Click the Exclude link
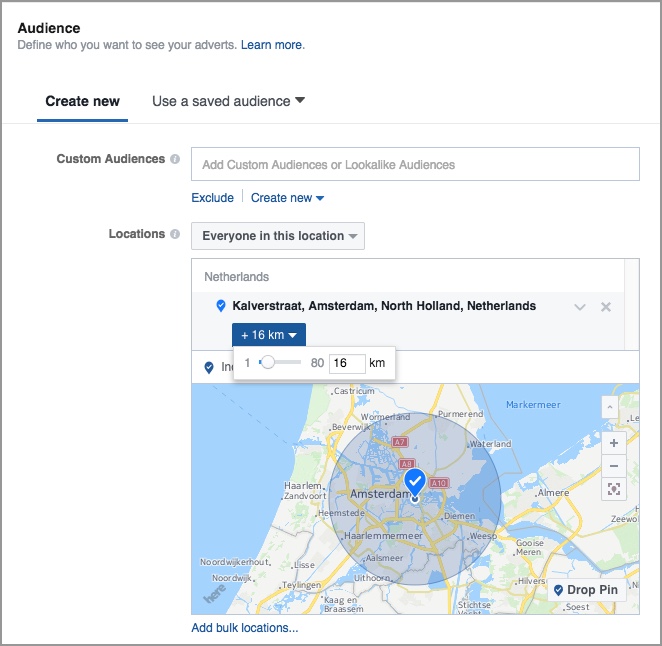Screen dimensions: 662x646 pyautogui.click(x=212, y=198)
